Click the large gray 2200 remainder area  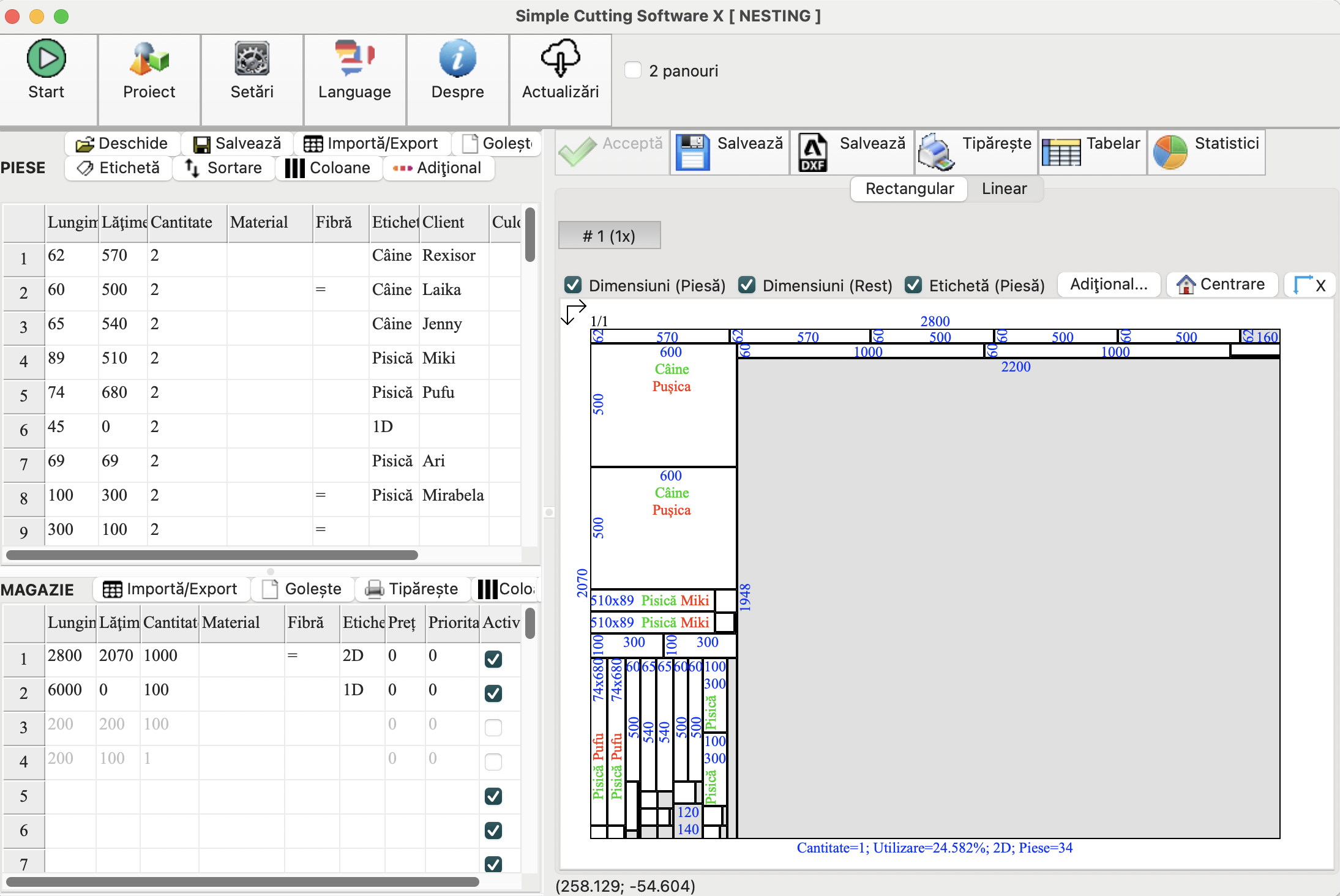point(1009,598)
